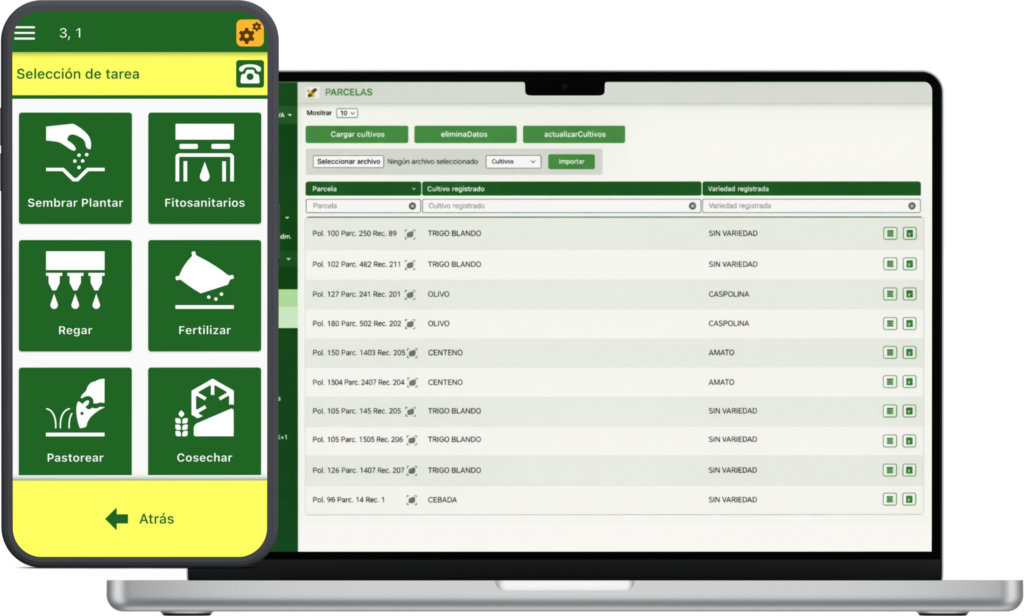Viewport: 1024px width, 616px height.
Task: Open the Fitosanitarios task
Action: point(204,167)
